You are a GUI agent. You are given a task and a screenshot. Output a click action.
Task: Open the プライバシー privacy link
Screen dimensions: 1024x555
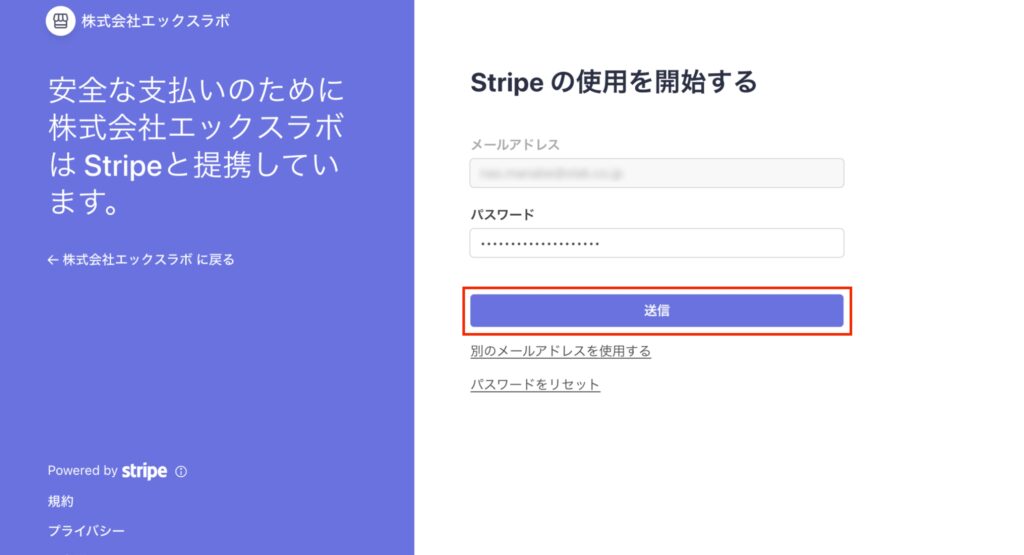click(x=86, y=531)
